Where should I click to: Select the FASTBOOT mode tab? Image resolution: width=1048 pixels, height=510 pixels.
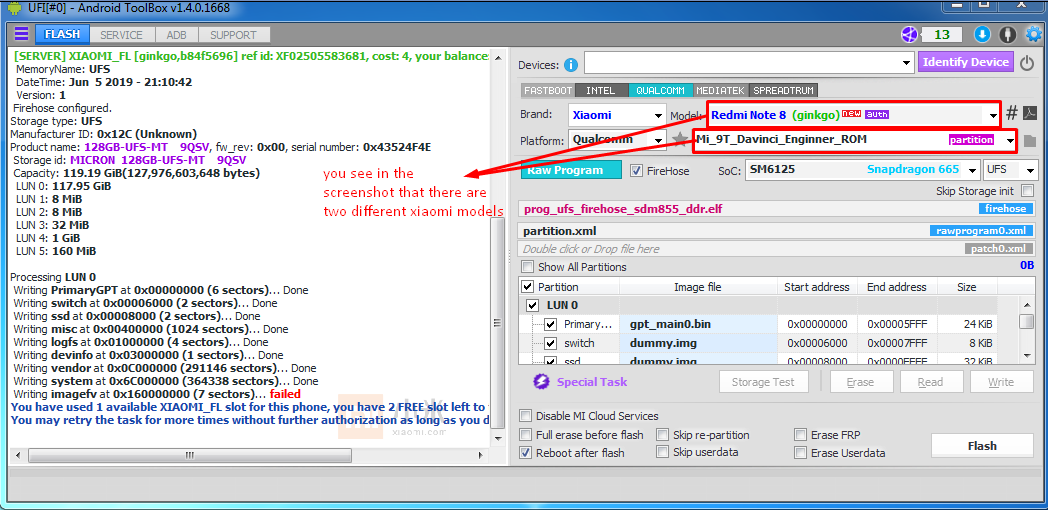pos(547,90)
